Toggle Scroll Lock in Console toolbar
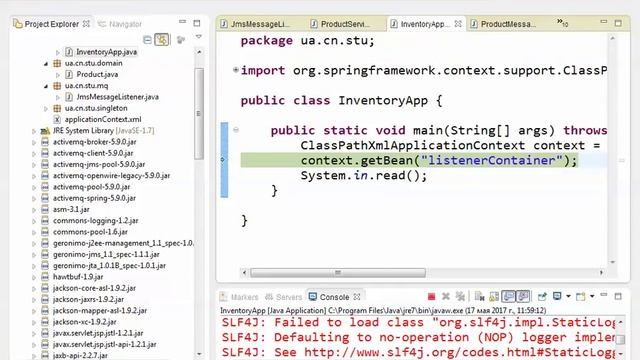The width and height of the screenshot is (640, 360). (x=494, y=297)
